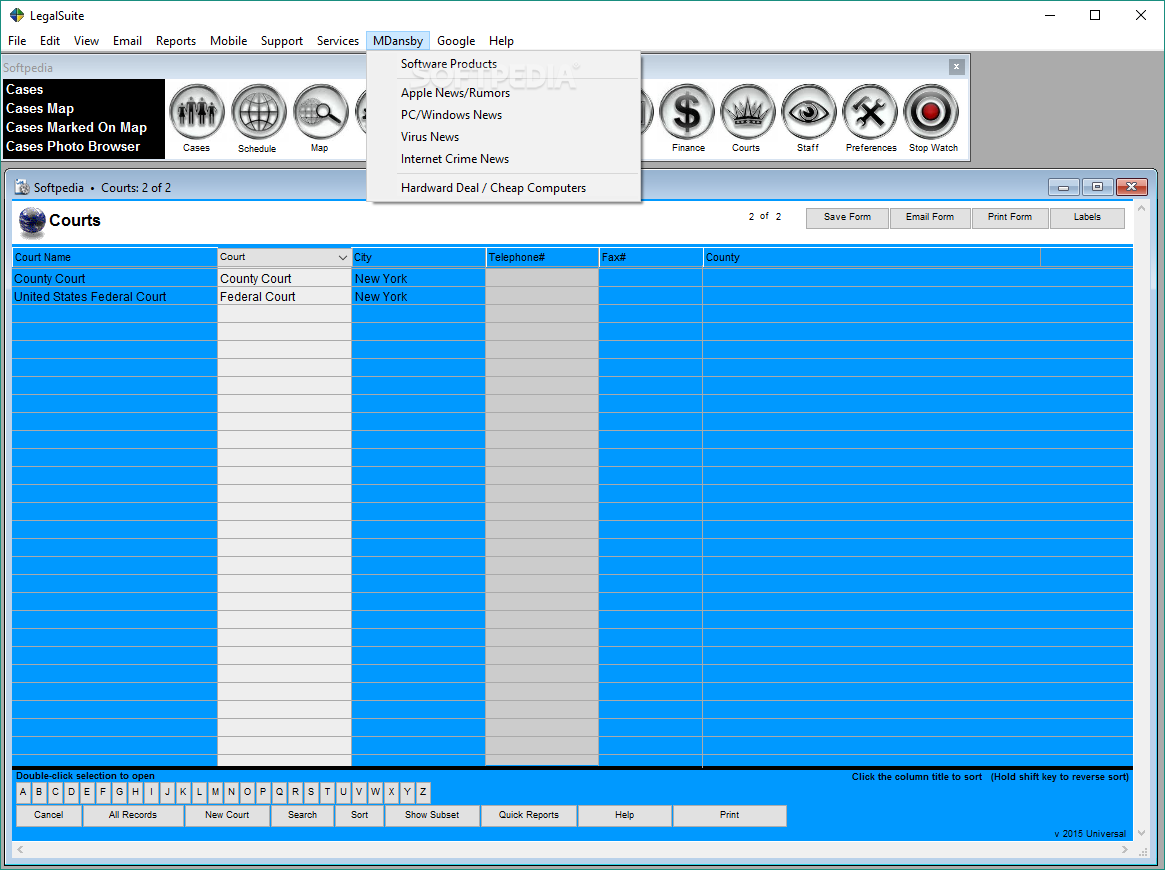Click the bottom Help button
The width and height of the screenshot is (1165, 870).
pos(625,815)
